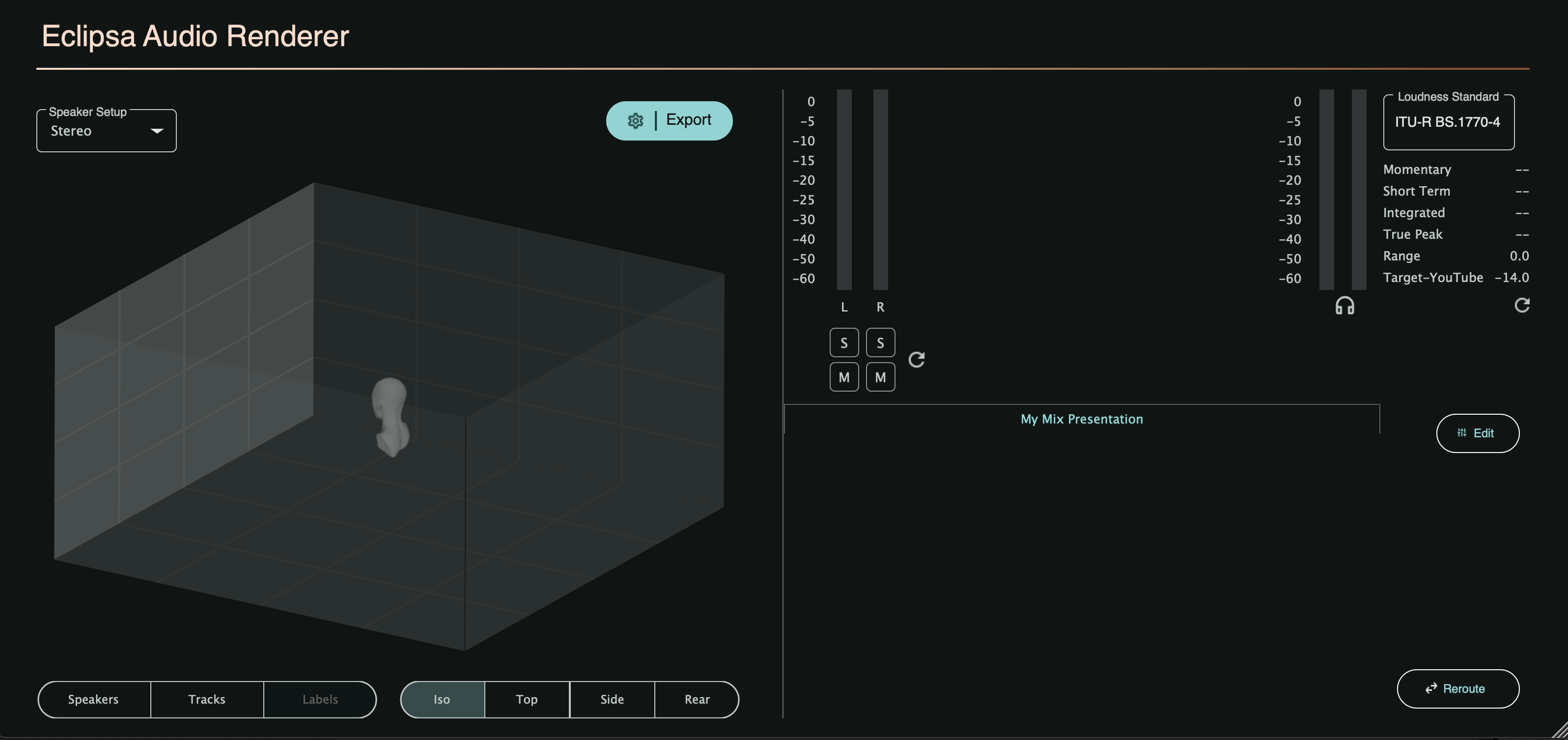Mute the left channel
The image size is (1568, 740).
tap(843, 377)
